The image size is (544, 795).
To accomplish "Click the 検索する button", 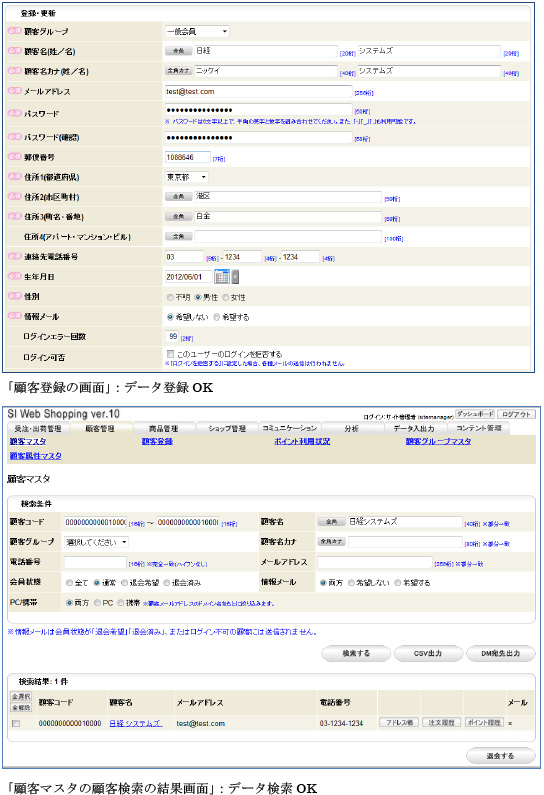I will [356, 654].
